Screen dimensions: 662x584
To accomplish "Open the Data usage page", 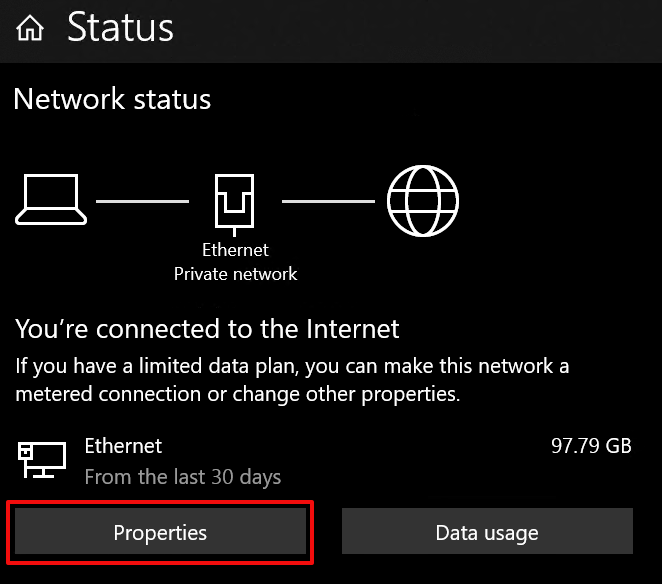I will point(487,532).
